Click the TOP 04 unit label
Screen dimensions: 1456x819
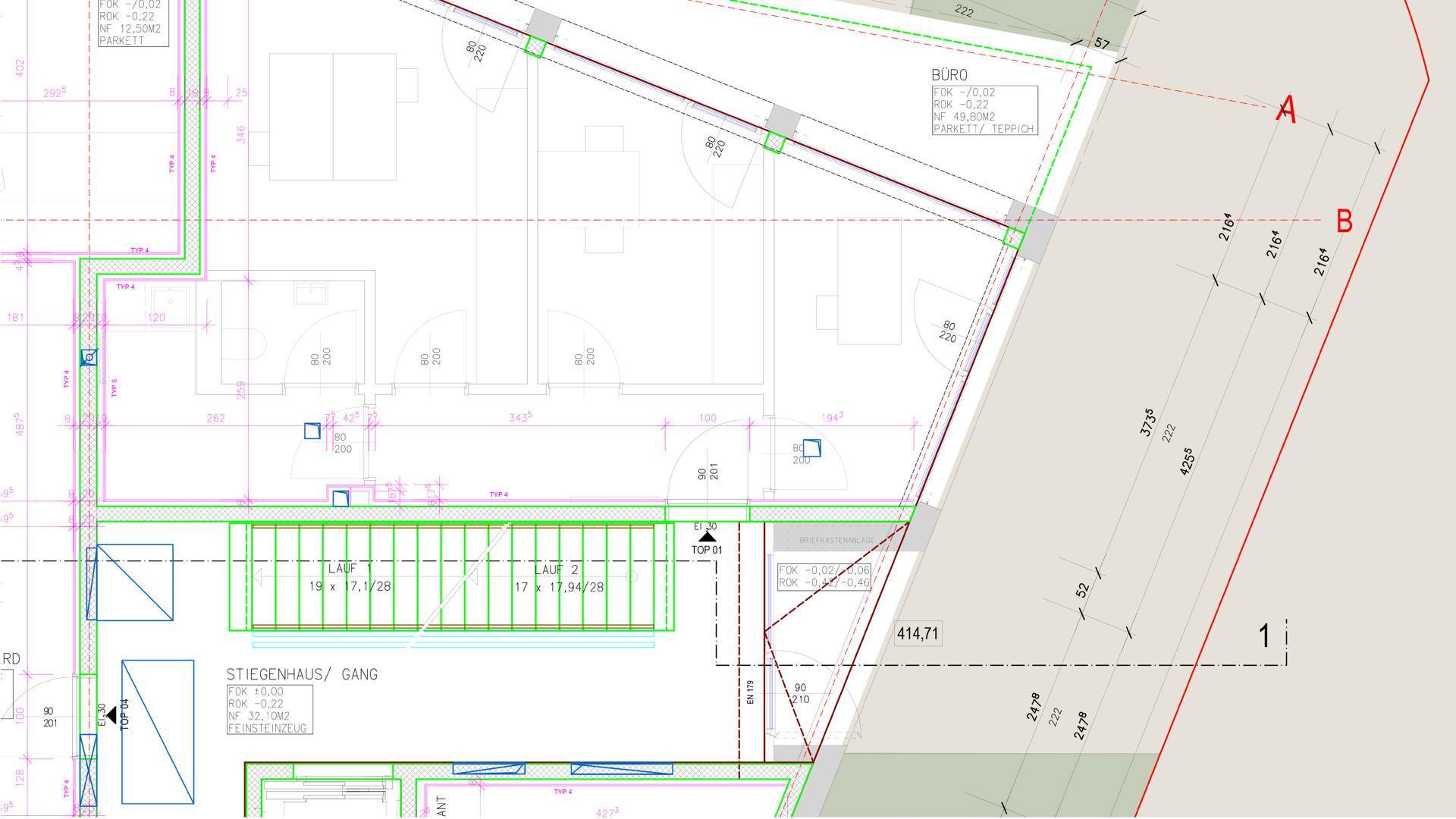click(125, 714)
